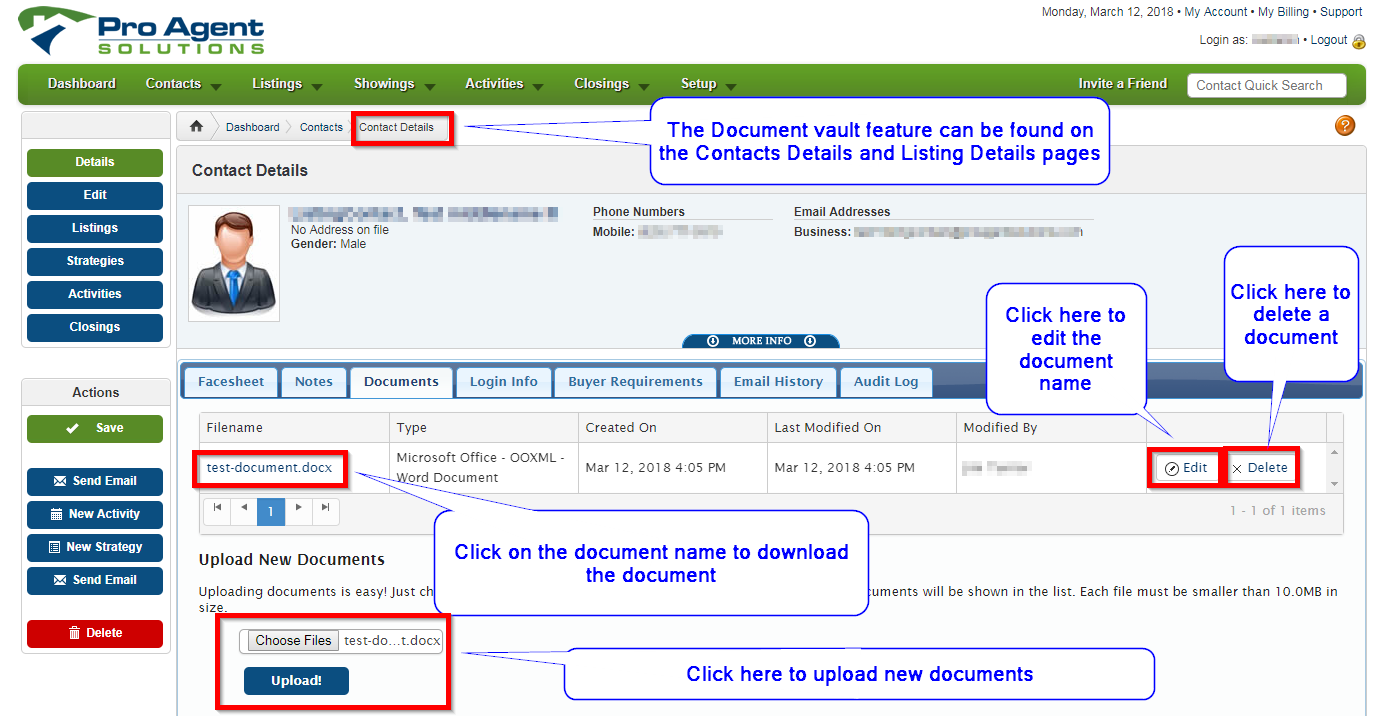
Task: Click Dashboard in the breadcrumb
Action: click(252, 127)
